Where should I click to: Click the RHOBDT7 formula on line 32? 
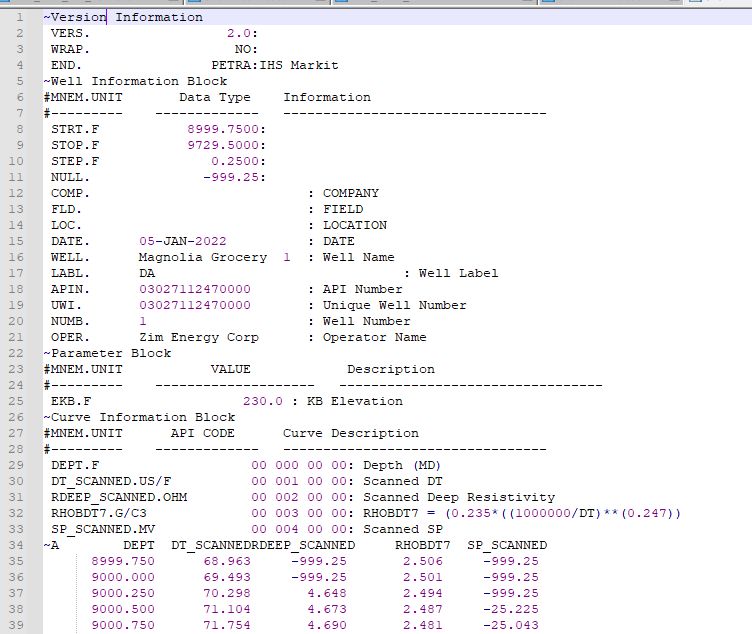click(x=522, y=513)
